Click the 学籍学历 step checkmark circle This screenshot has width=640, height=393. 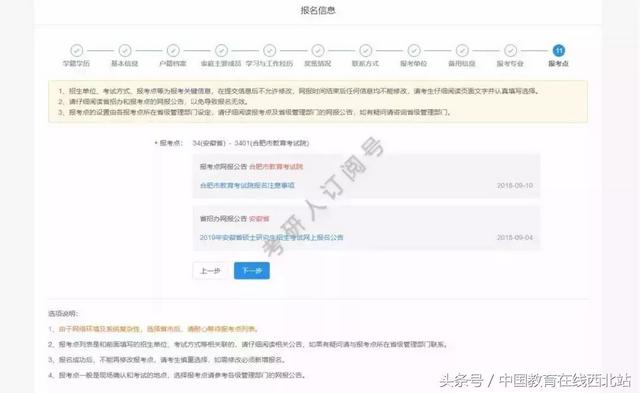(x=76, y=51)
